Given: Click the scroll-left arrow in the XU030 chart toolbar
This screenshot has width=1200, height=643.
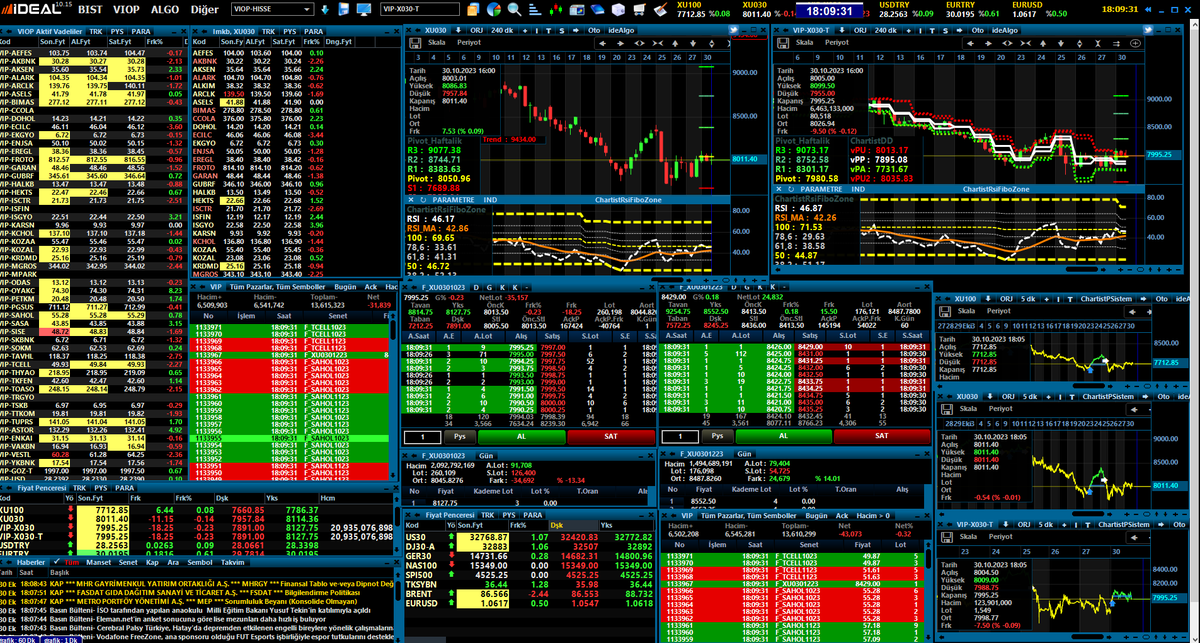Looking at the screenshot, I should click(602, 43).
